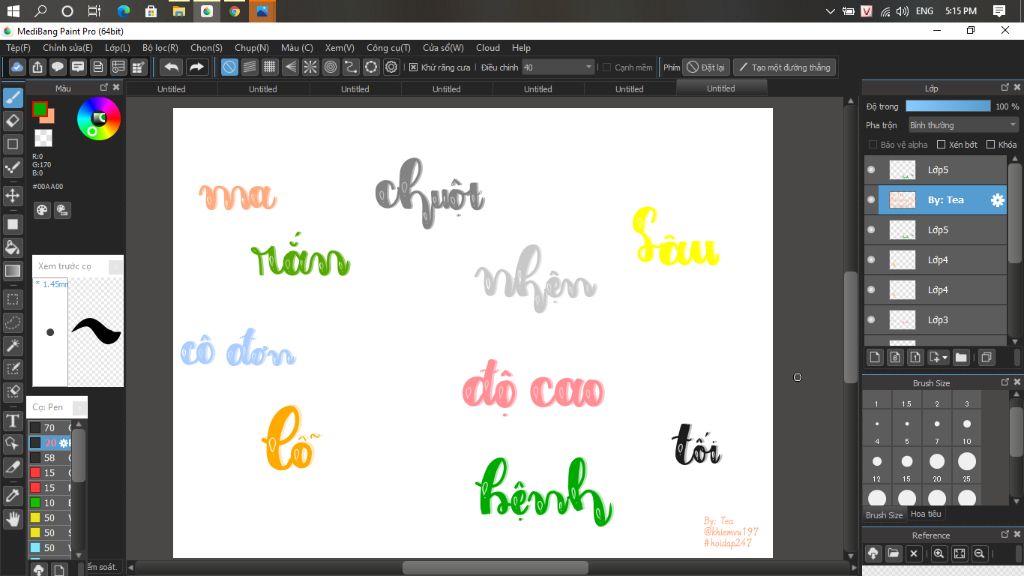The width and height of the screenshot is (1024, 576).
Task: Zoom out on the Reference panel
Action: pyautogui.click(x=979, y=554)
